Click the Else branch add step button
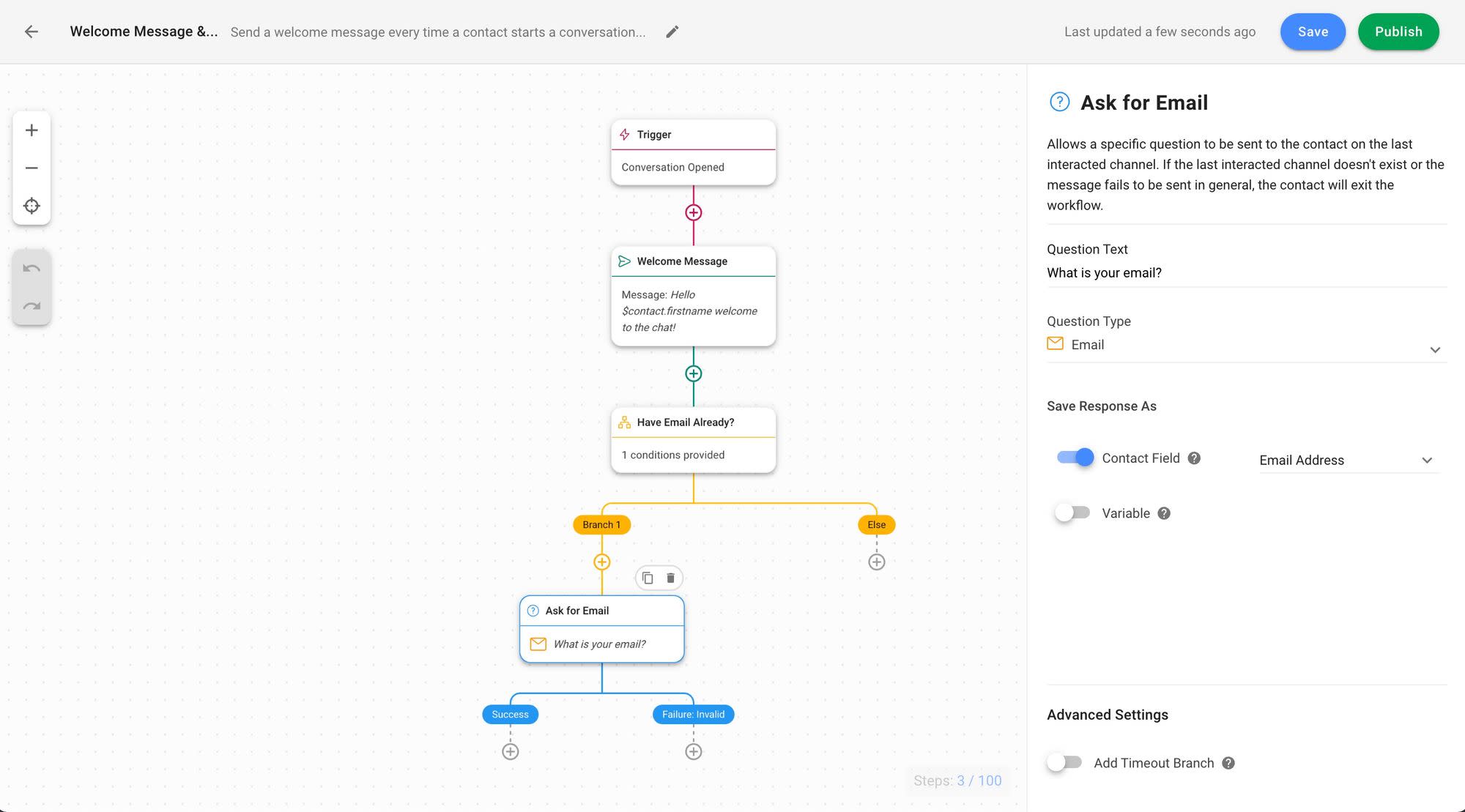Viewport: 1465px width, 812px height. click(x=875, y=561)
